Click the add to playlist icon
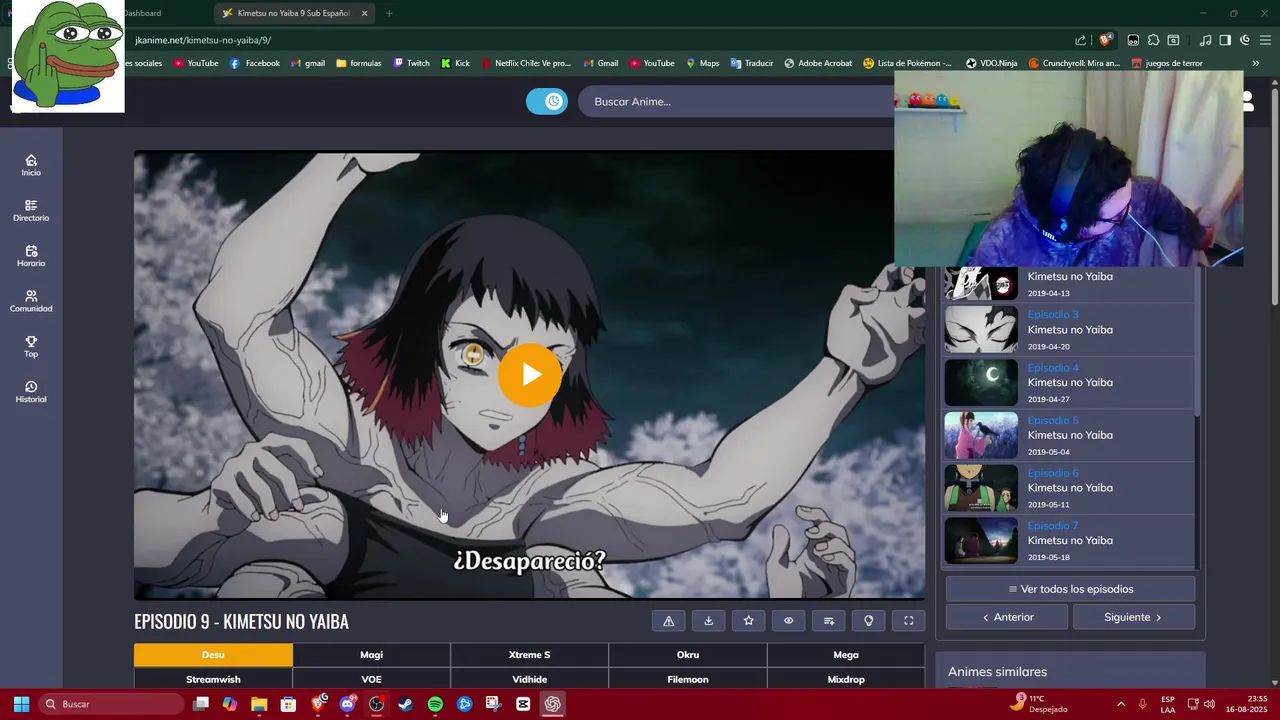Image resolution: width=1280 pixels, height=720 pixels. coord(829,621)
